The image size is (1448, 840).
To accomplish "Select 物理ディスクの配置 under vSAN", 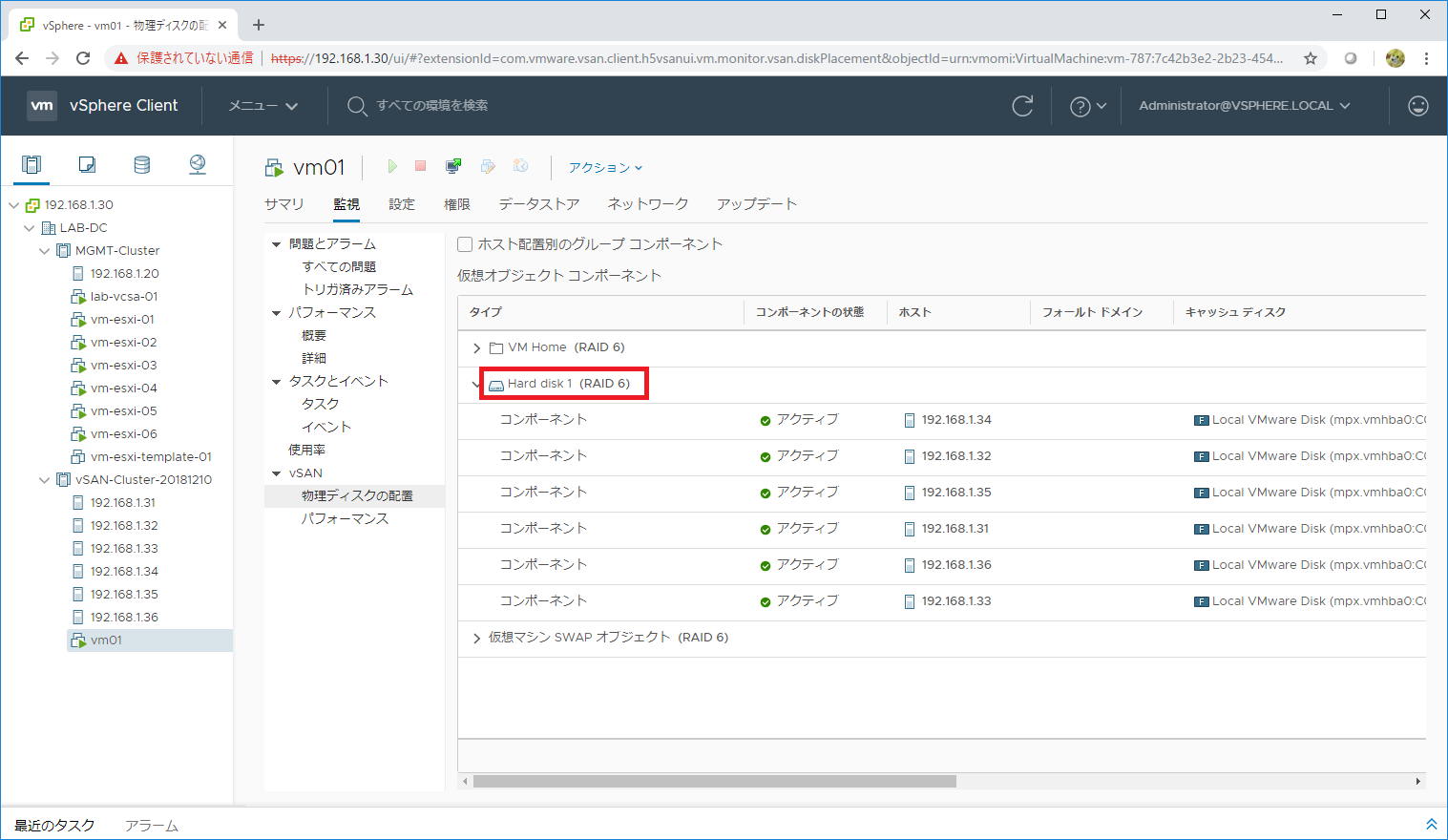I will click(x=357, y=496).
